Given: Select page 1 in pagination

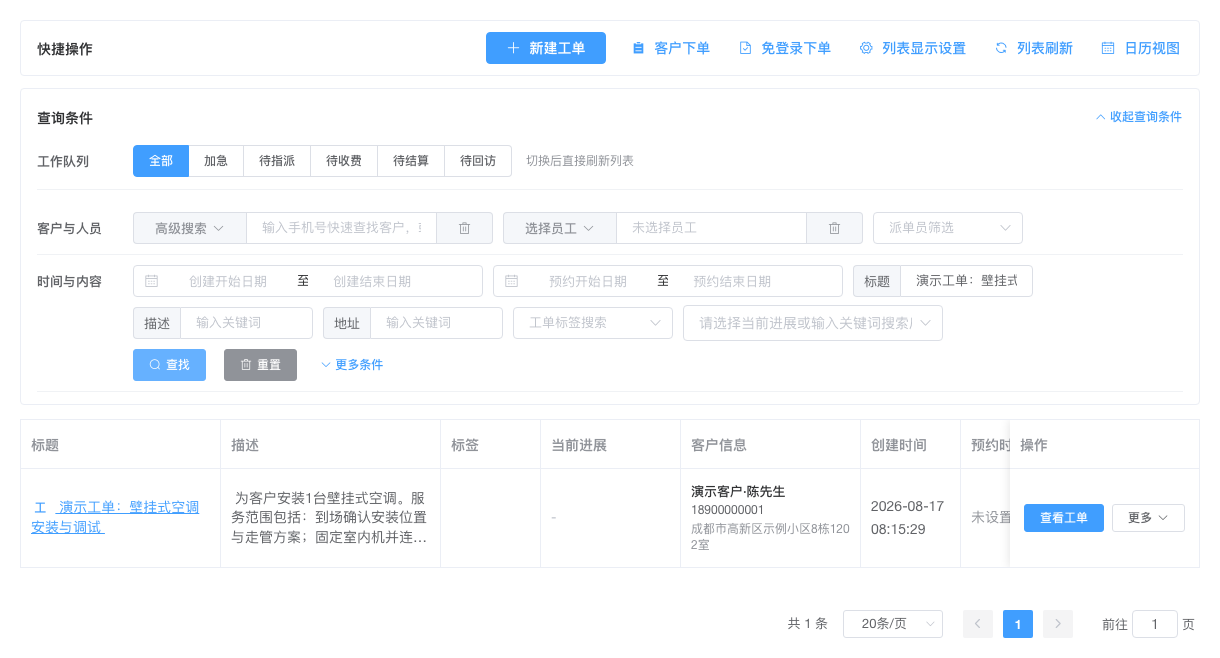Looking at the screenshot, I should coord(1018,624).
